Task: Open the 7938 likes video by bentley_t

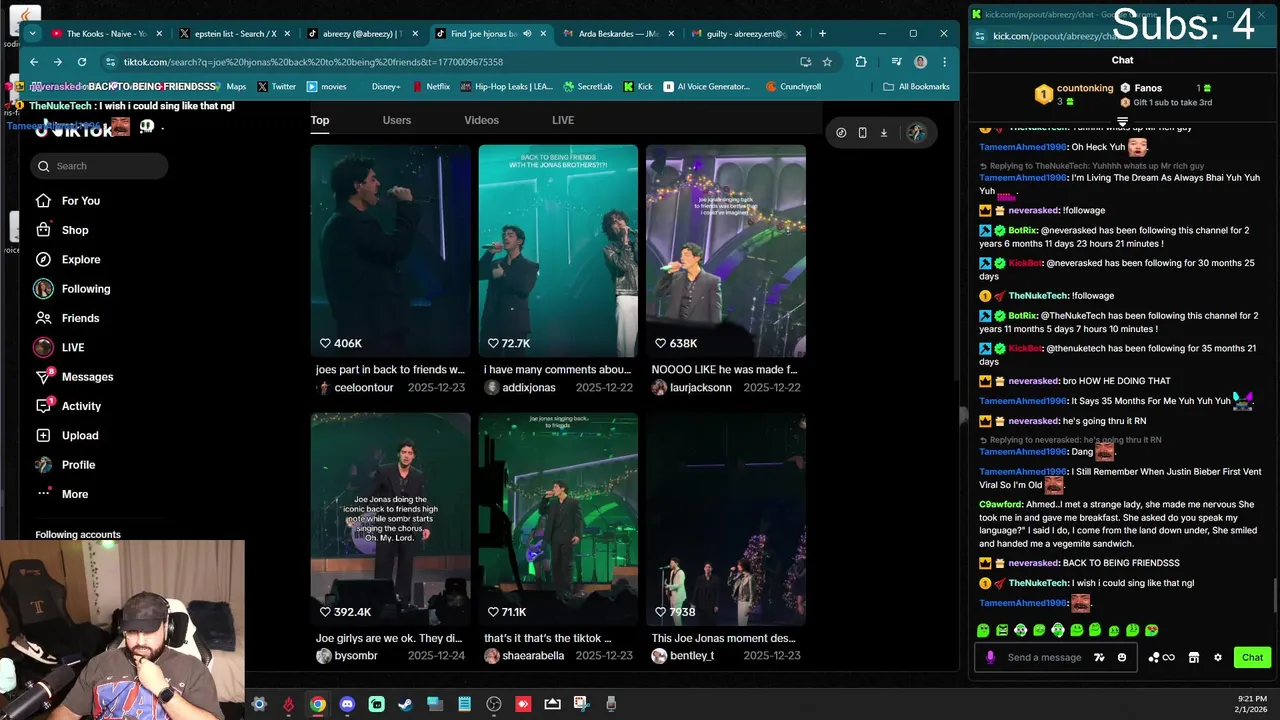Action: pos(726,519)
